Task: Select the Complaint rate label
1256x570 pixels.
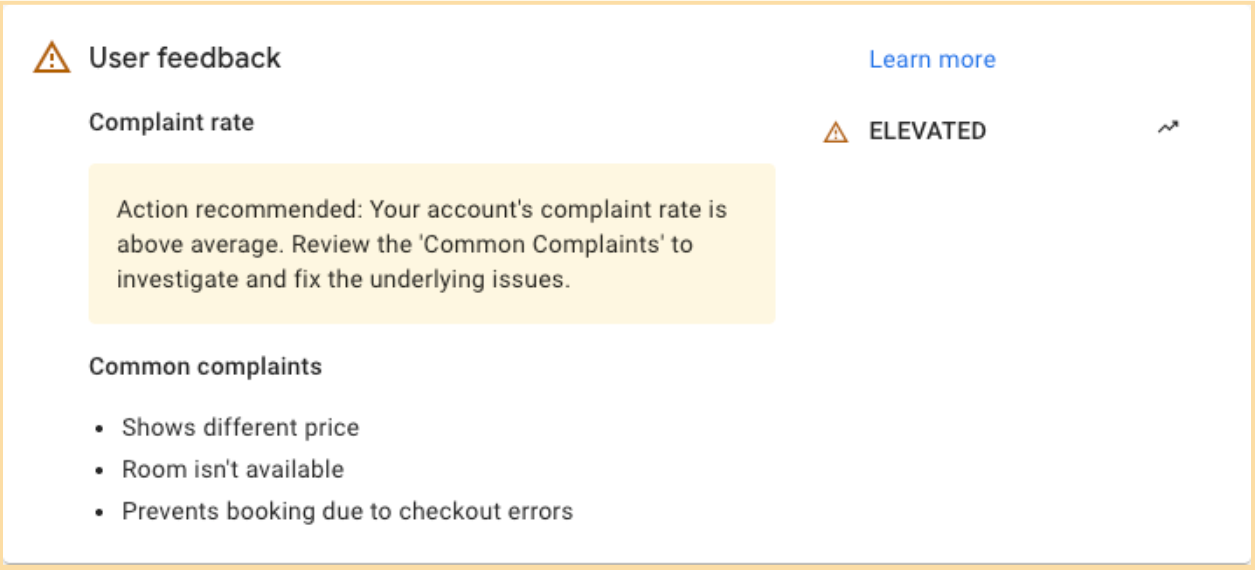Action: tap(171, 123)
